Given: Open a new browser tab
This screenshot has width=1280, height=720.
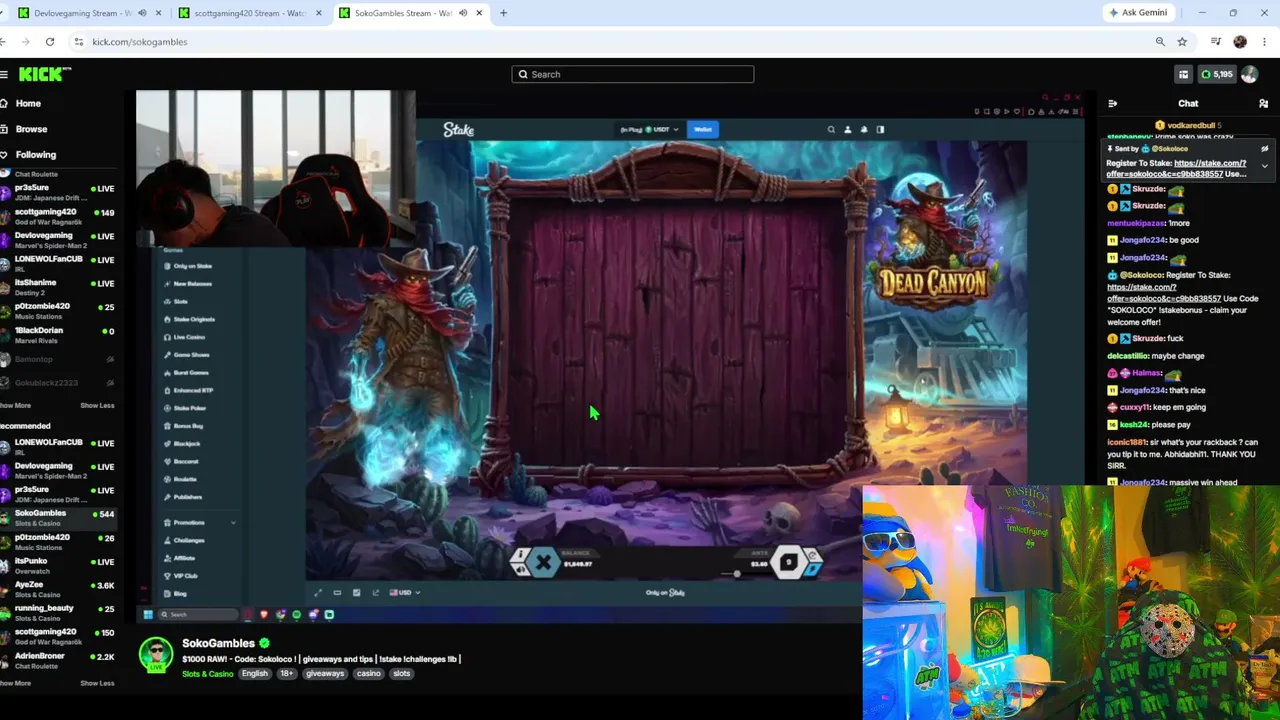Looking at the screenshot, I should 503,13.
